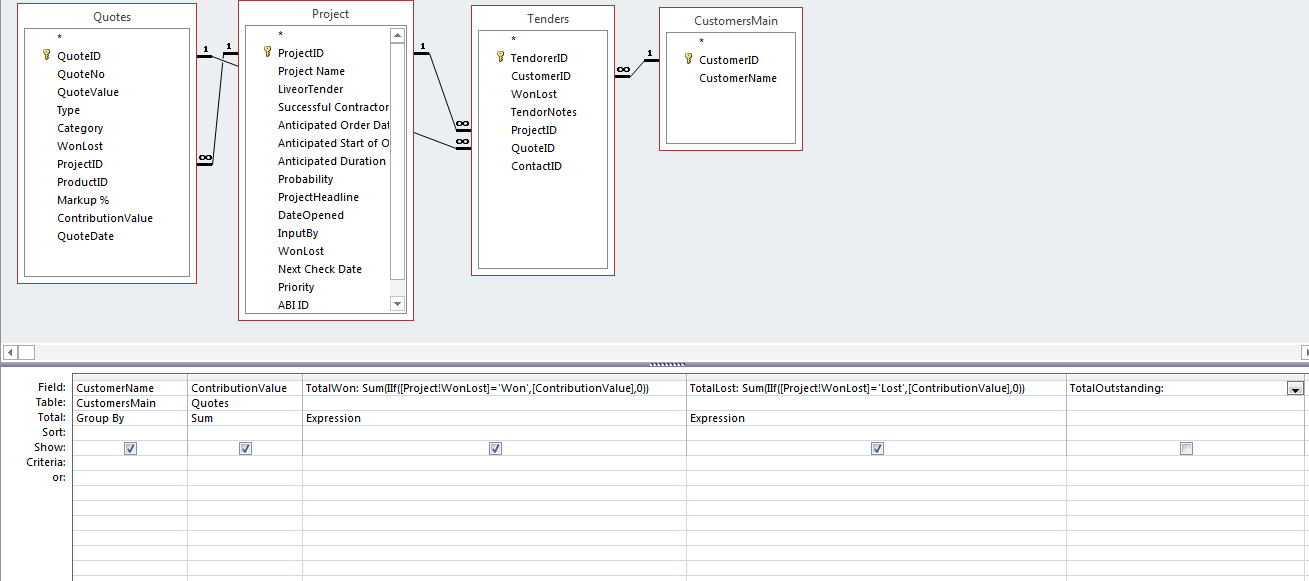
Task: Click the CustomerName field cell in grid
Action: [x=130, y=388]
